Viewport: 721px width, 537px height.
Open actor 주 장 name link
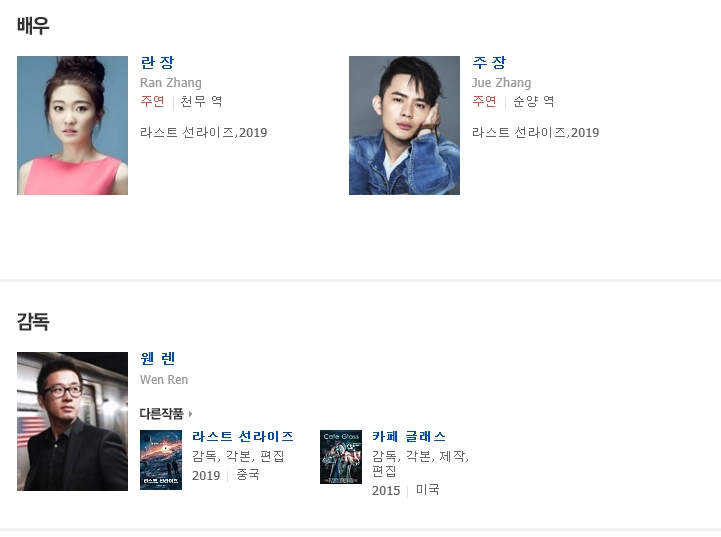(489, 63)
